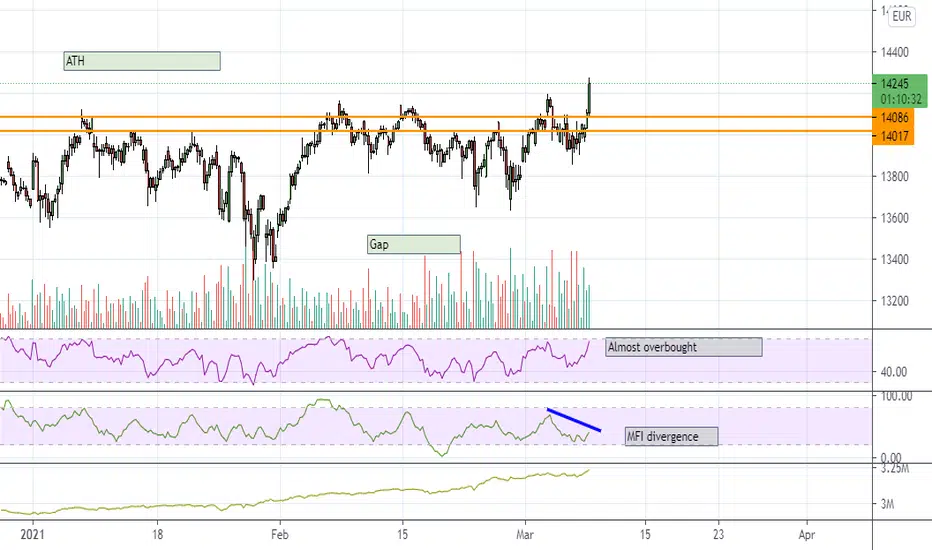This screenshot has width=932, height=550.
Task: Click the 40.00 RSI axis label
Action: tap(893, 372)
